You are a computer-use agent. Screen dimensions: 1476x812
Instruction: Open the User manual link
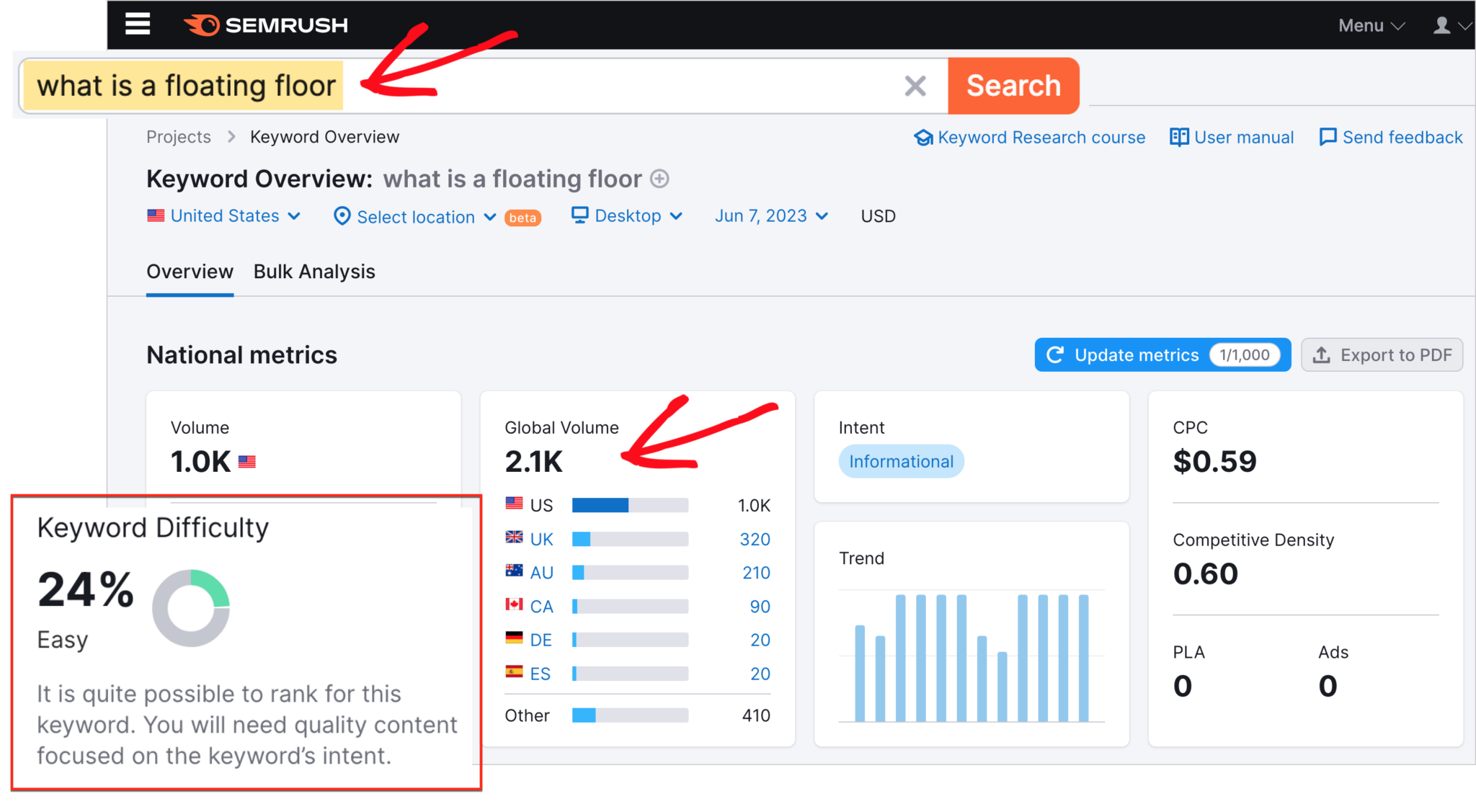tap(1243, 137)
